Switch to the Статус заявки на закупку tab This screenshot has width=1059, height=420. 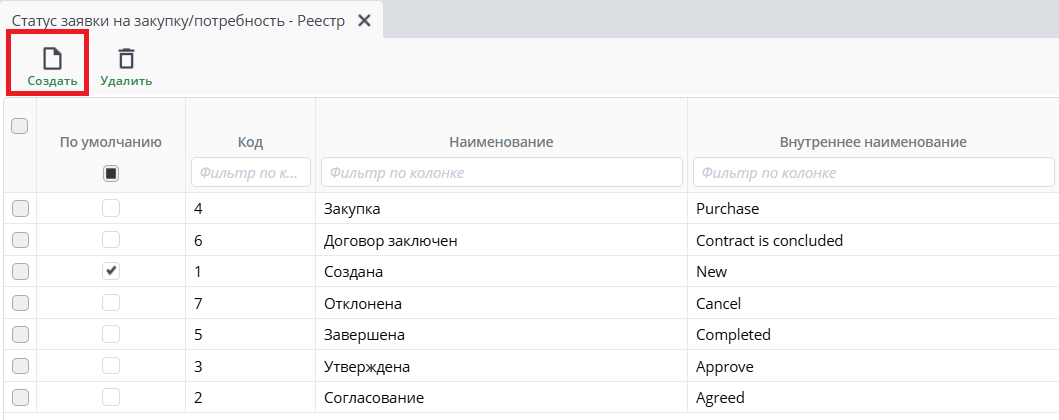[178, 21]
